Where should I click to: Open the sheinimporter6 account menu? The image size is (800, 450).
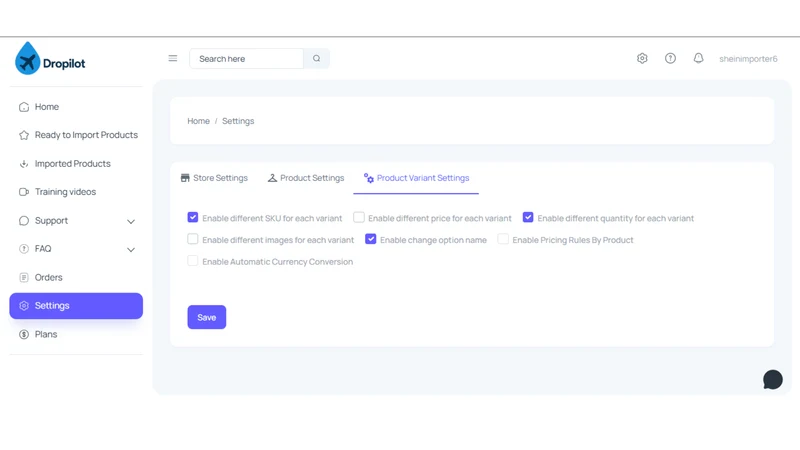748,59
